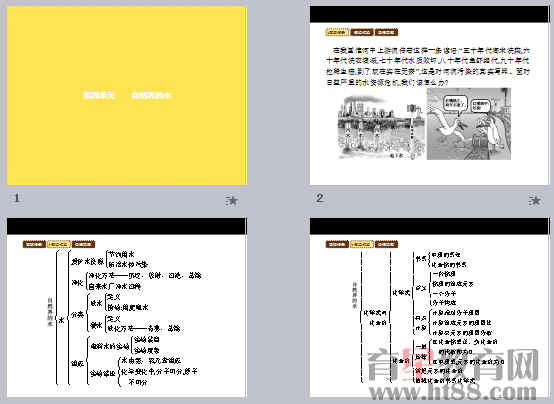Click the white title text on slide 1
Image resolution: width=554 pixels, height=404 pixels.
[127, 95]
